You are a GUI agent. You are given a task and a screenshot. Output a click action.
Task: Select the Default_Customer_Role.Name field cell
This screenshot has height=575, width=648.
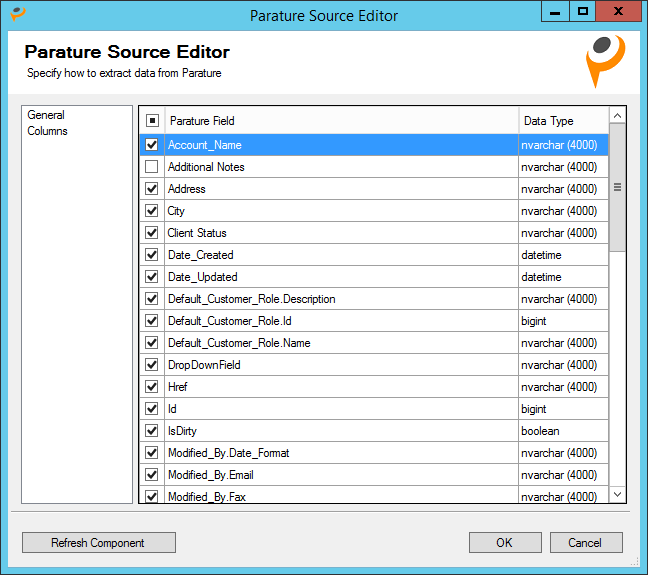click(341, 343)
